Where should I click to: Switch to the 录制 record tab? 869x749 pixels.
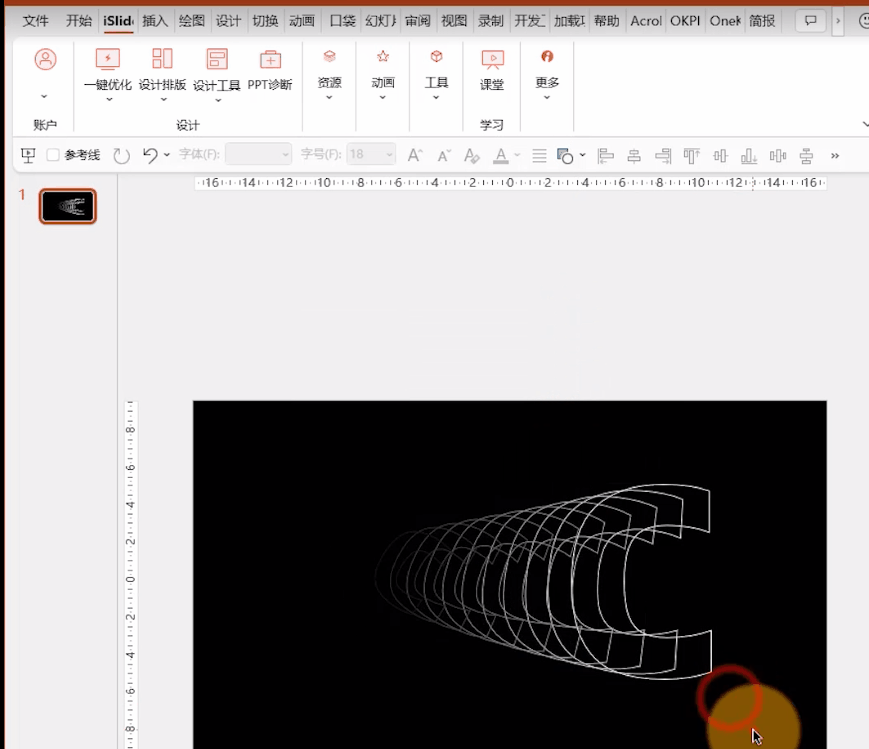[x=490, y=21]
